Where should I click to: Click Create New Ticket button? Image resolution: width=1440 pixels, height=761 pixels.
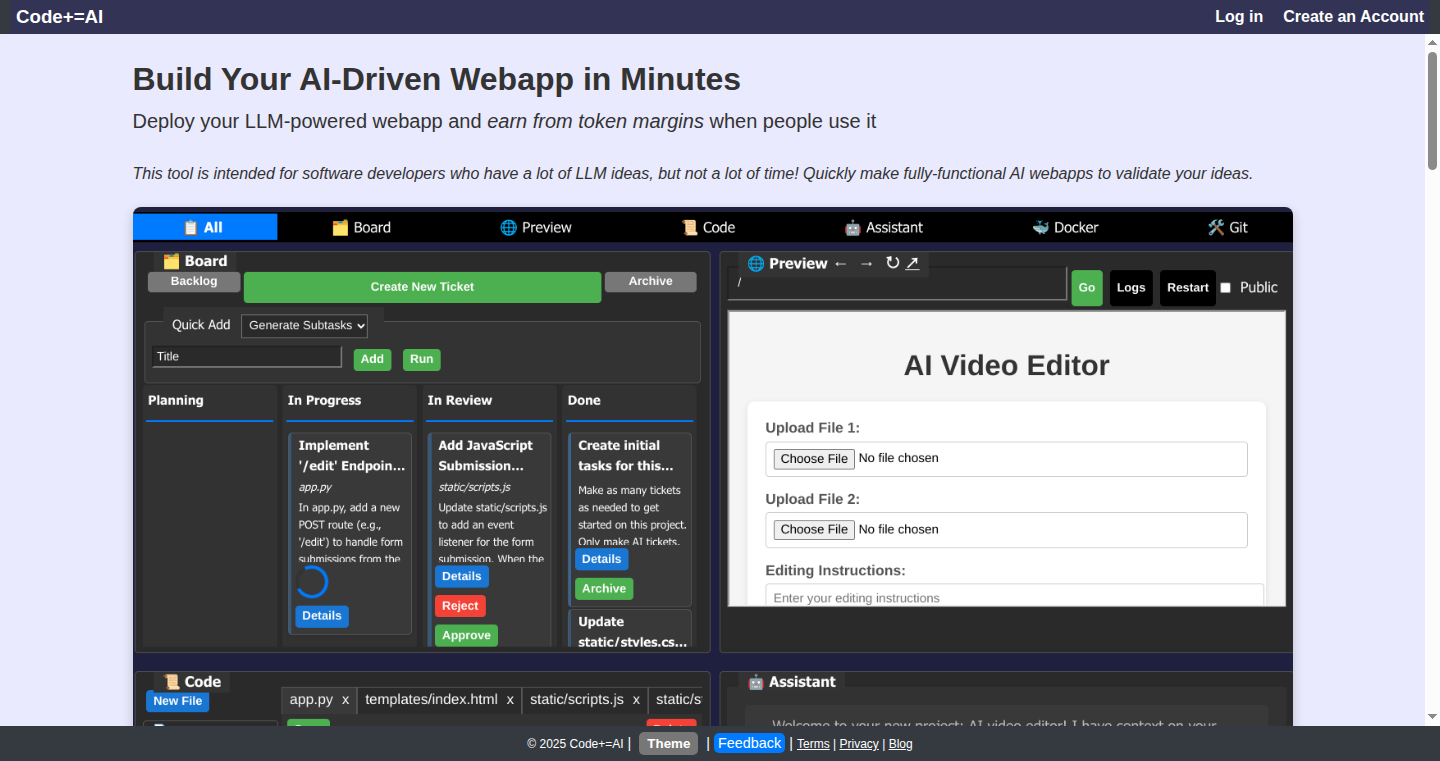[x=422, y=287]
